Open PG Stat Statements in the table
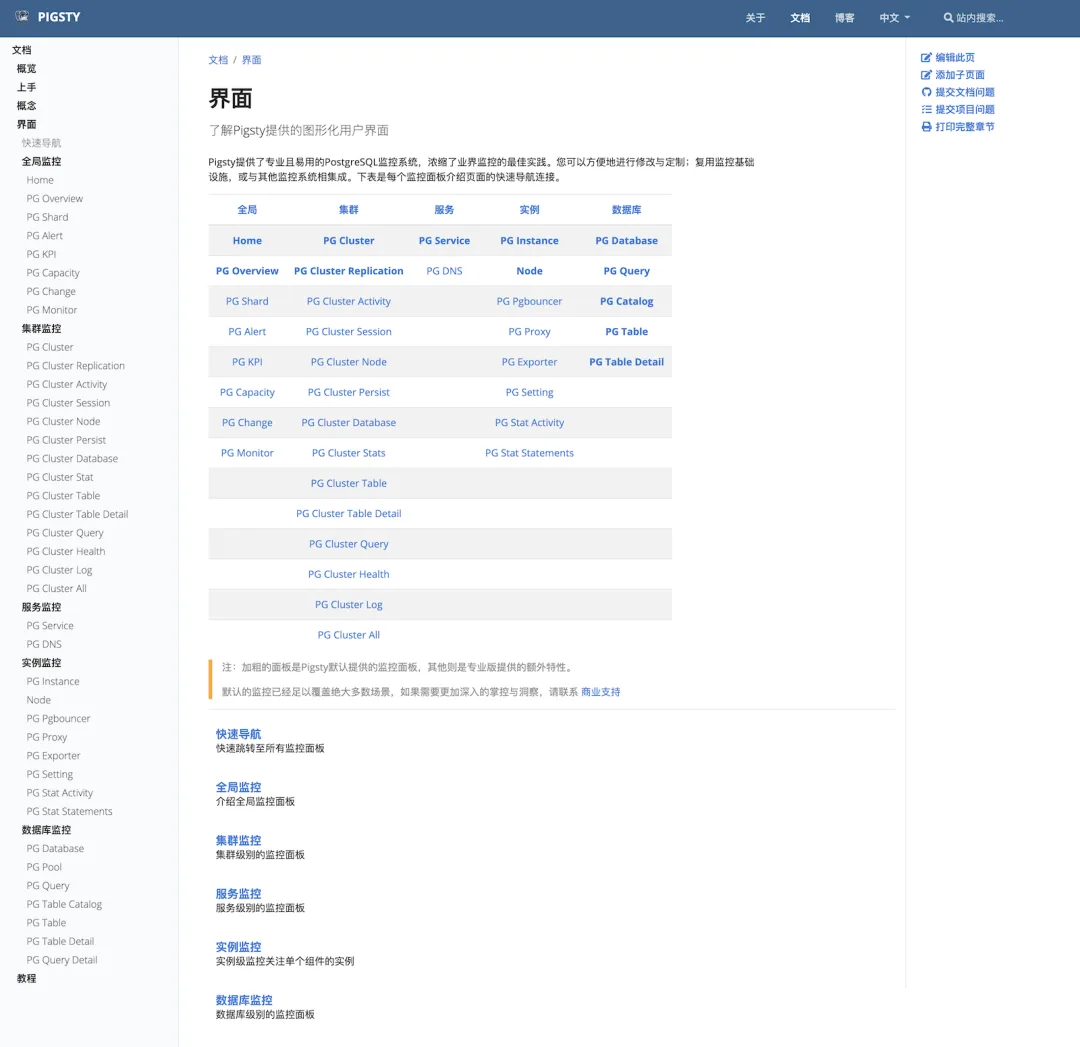 [x=530, y=453]
